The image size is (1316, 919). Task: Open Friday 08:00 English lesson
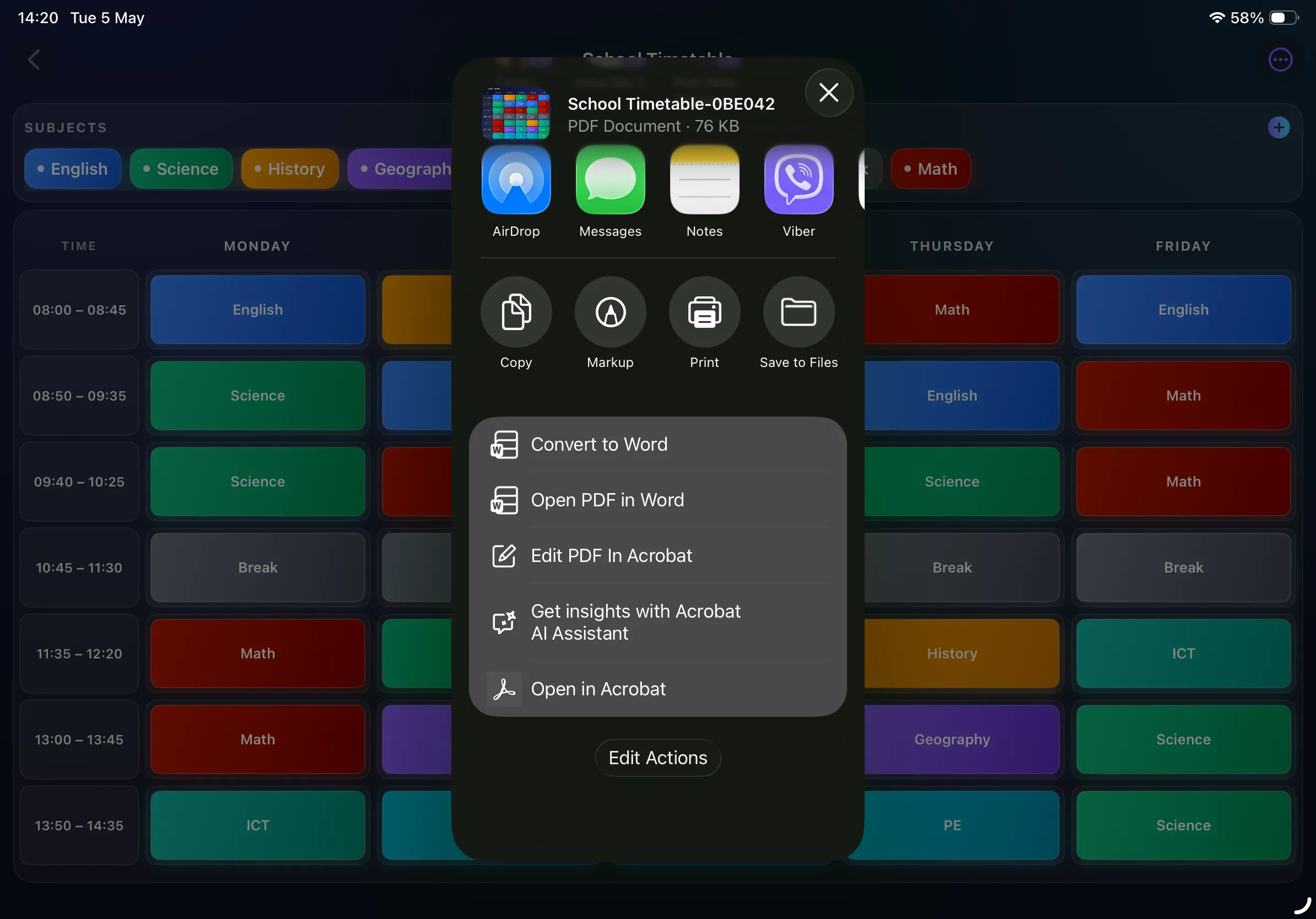tap(1184, 310)
